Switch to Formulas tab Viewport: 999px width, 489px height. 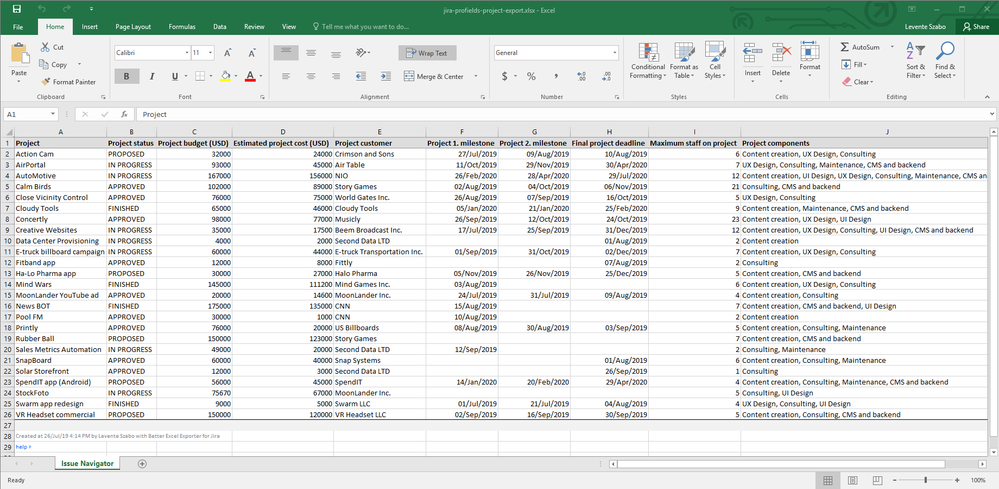tap(182, 27)
